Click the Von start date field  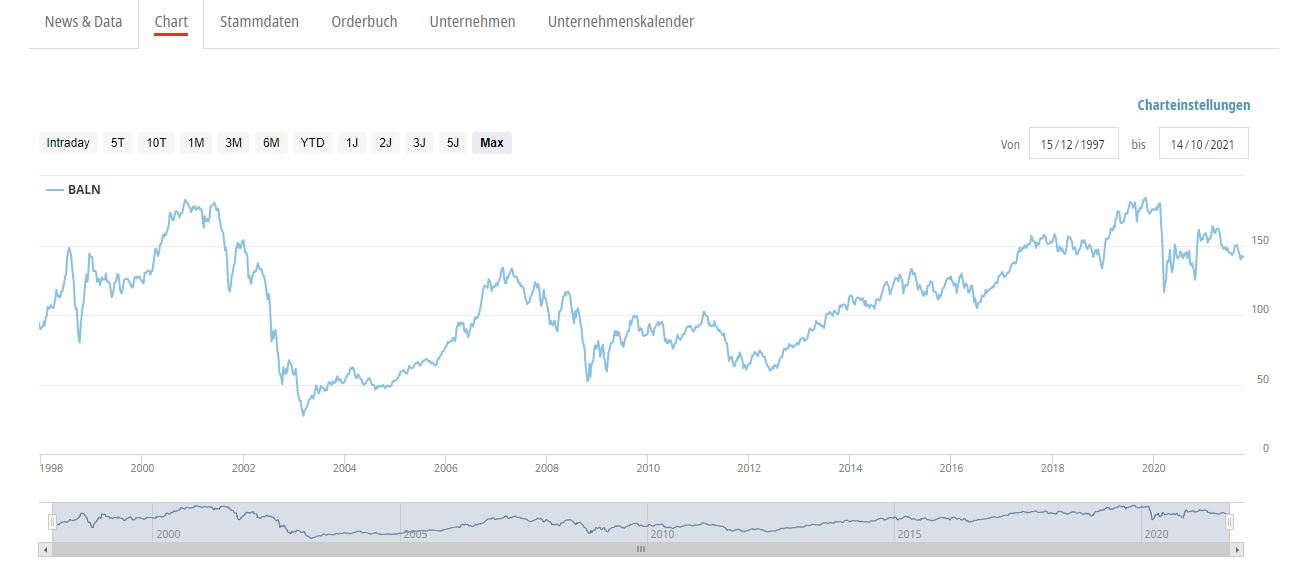[x=1073, y=144]
